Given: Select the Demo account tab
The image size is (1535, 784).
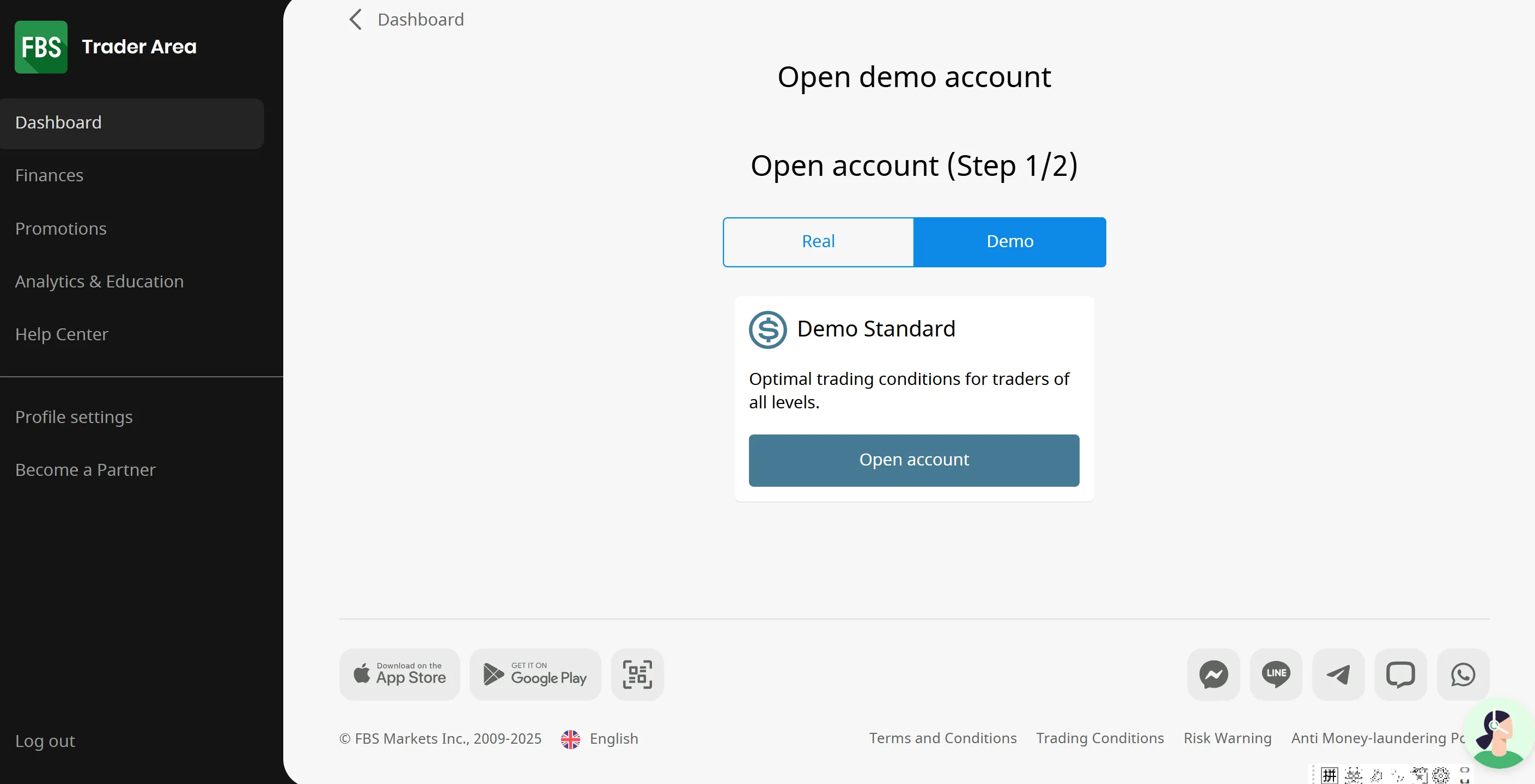Looking at the screenshot, I should 1009,242.
